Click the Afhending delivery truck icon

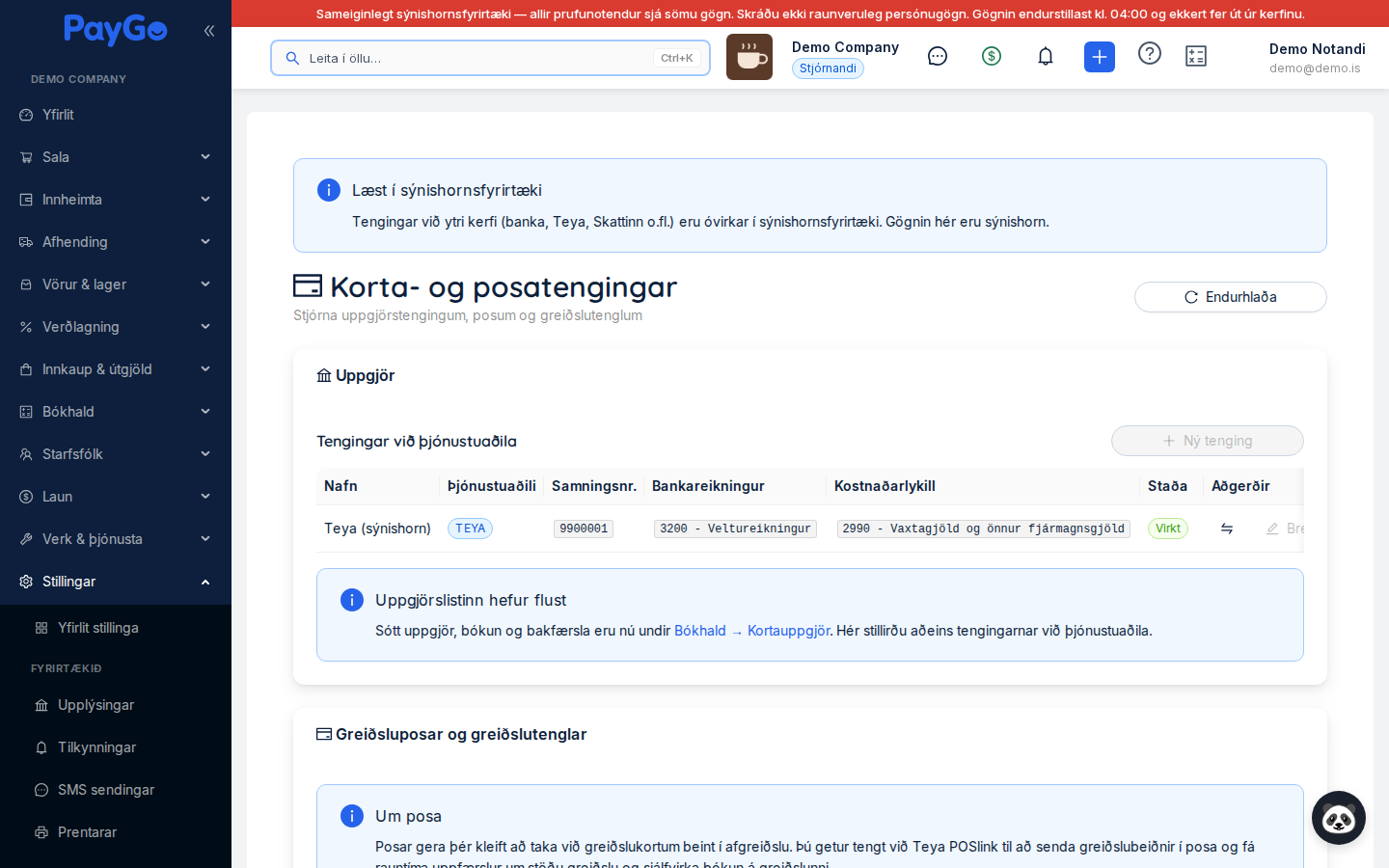point(26,242)
